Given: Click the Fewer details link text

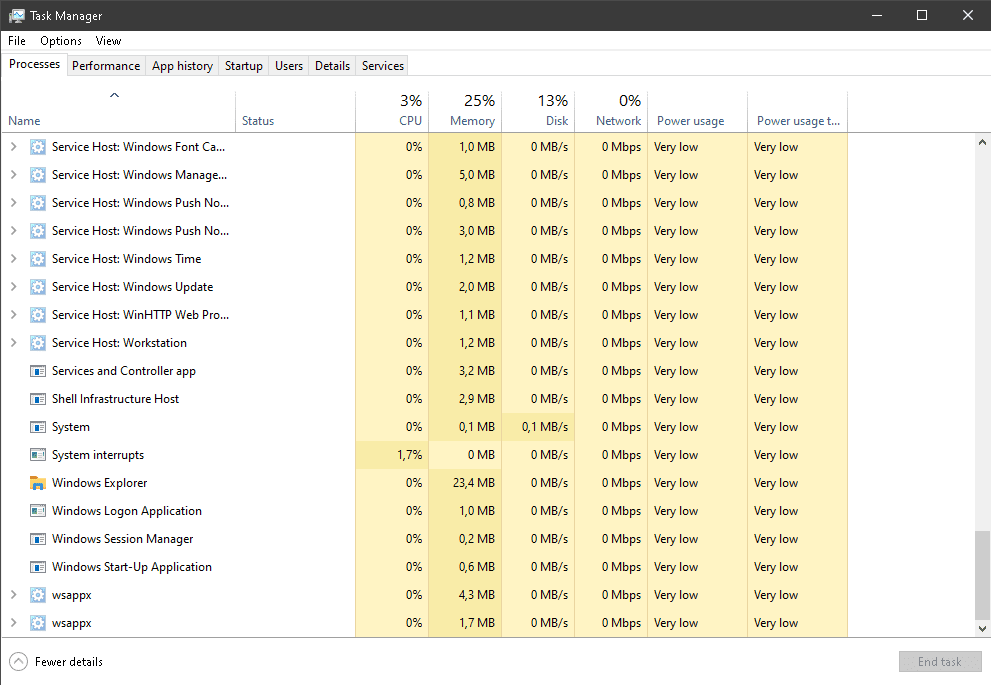Looking at the screenshot, I should click(x=69, y=662).
